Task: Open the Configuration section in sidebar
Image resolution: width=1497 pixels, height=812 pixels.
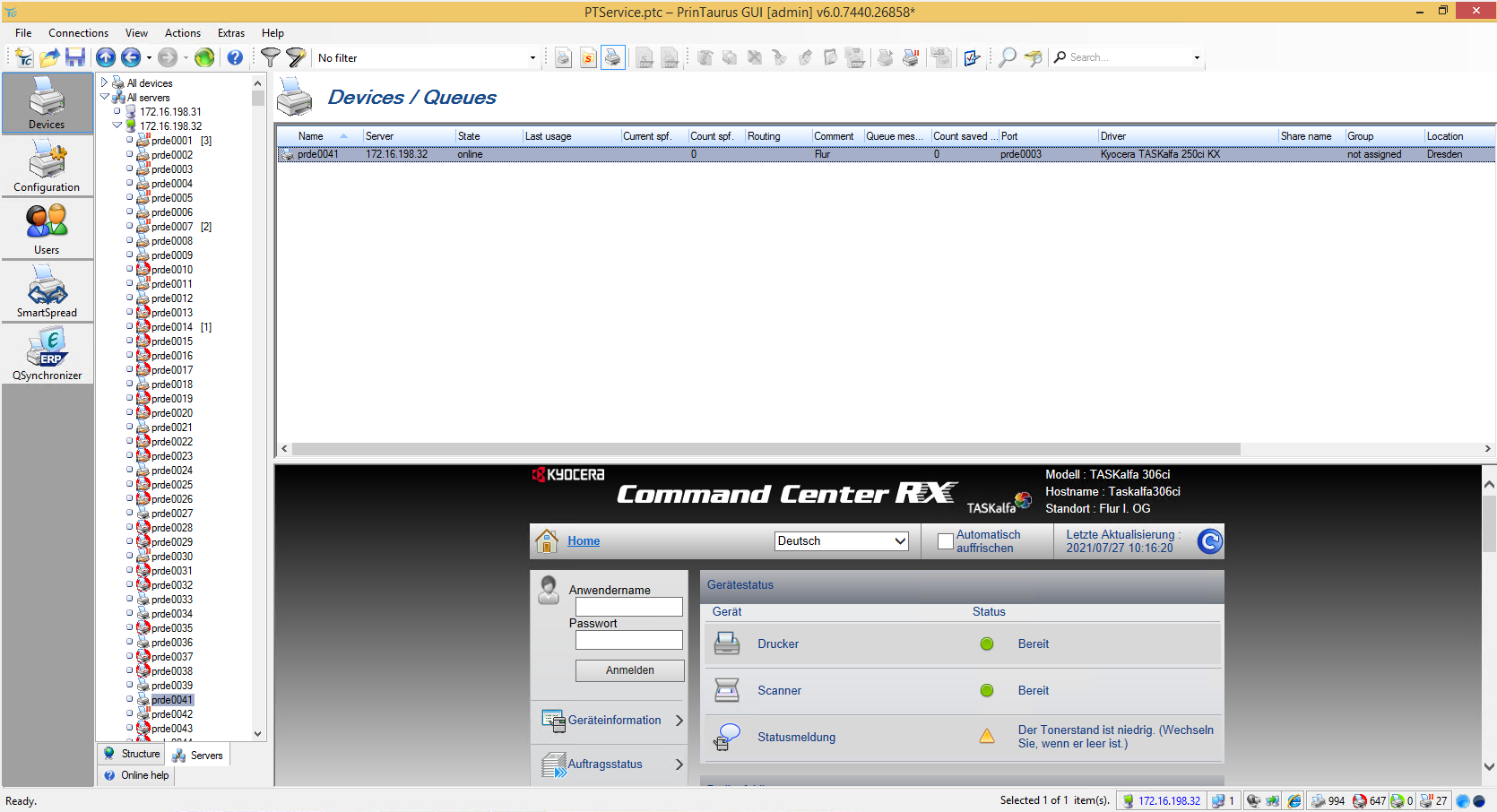Action: tap(47, 166)
